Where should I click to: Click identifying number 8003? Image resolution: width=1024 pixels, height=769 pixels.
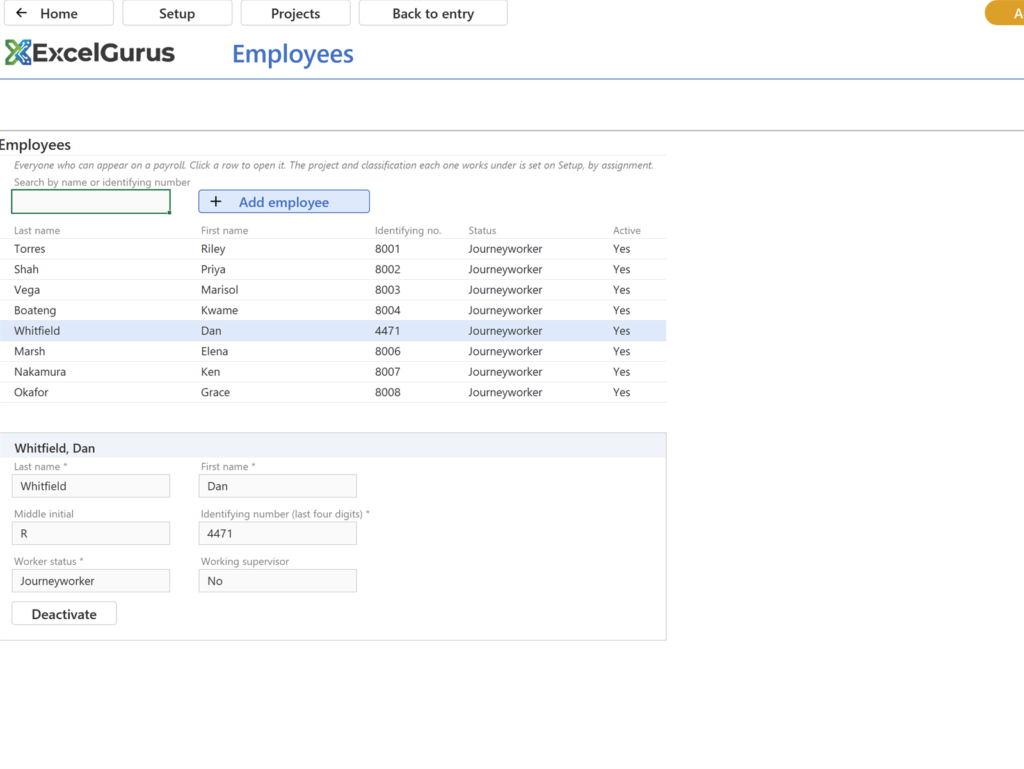(x=387, y=290)
